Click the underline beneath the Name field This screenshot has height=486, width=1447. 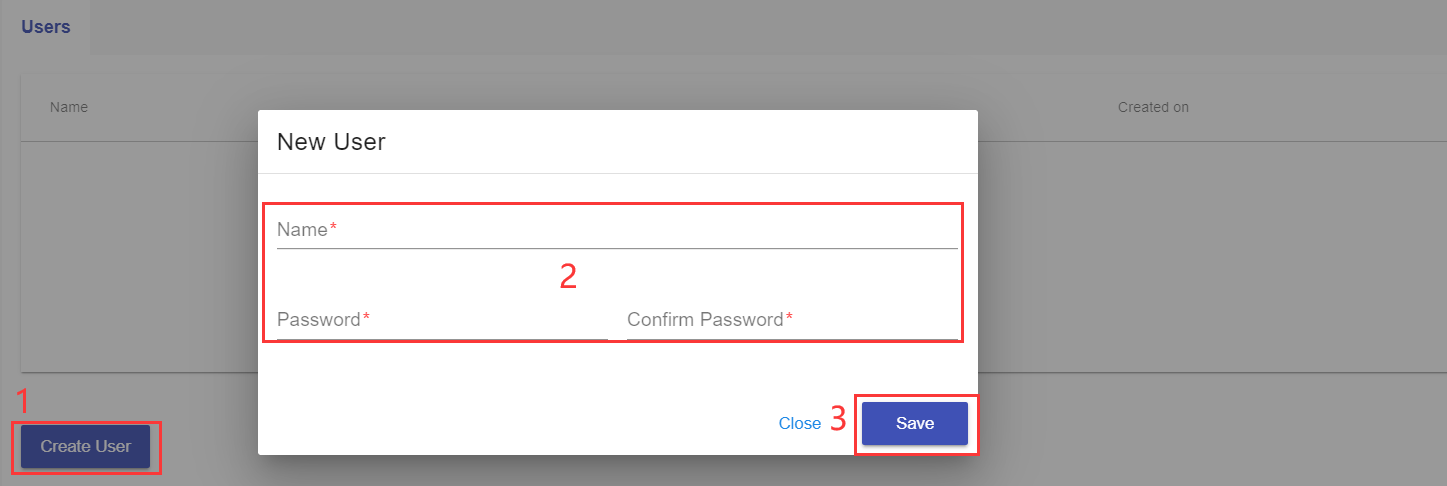617,248
